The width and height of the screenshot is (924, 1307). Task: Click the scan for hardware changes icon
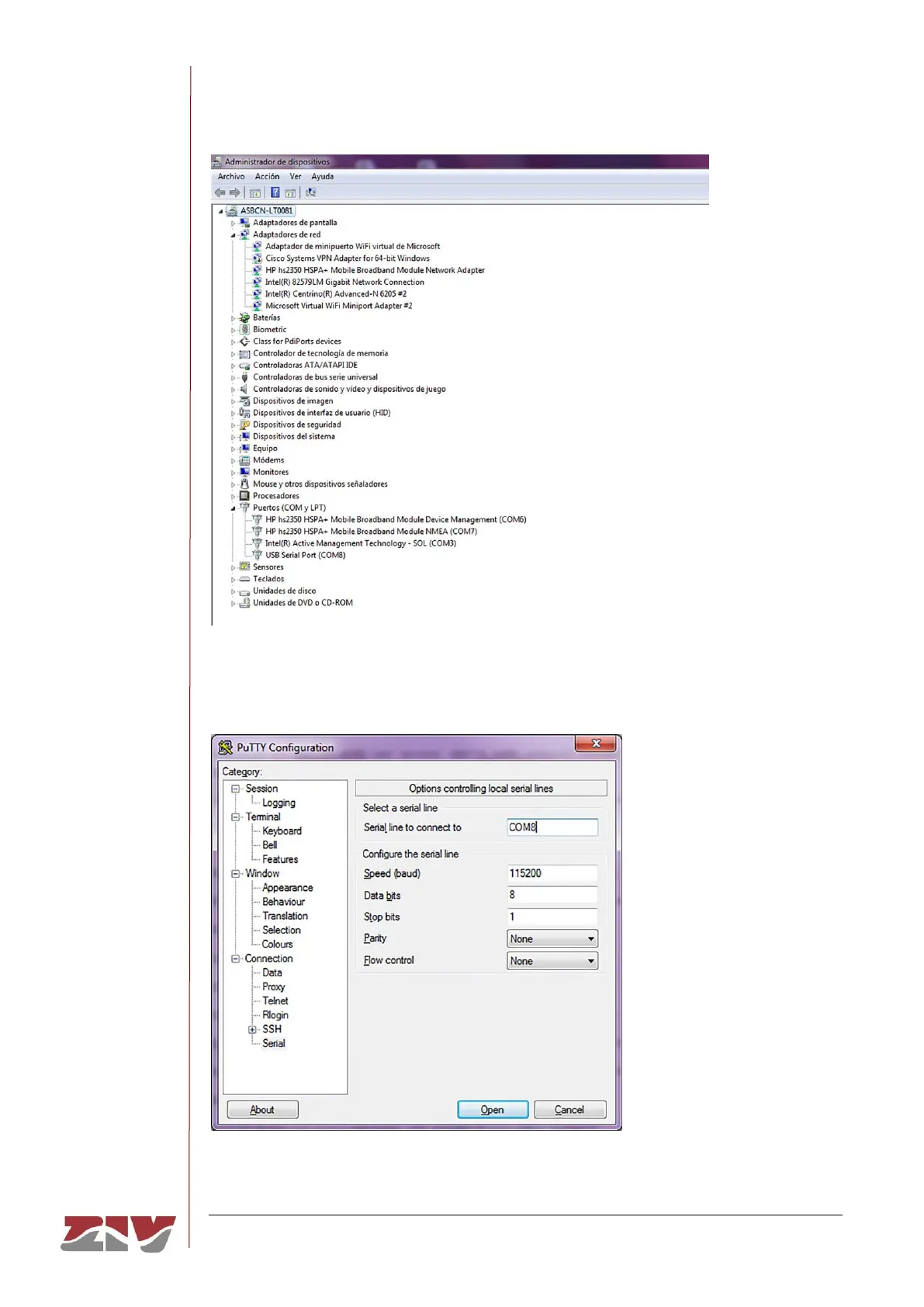coord(310,192)
